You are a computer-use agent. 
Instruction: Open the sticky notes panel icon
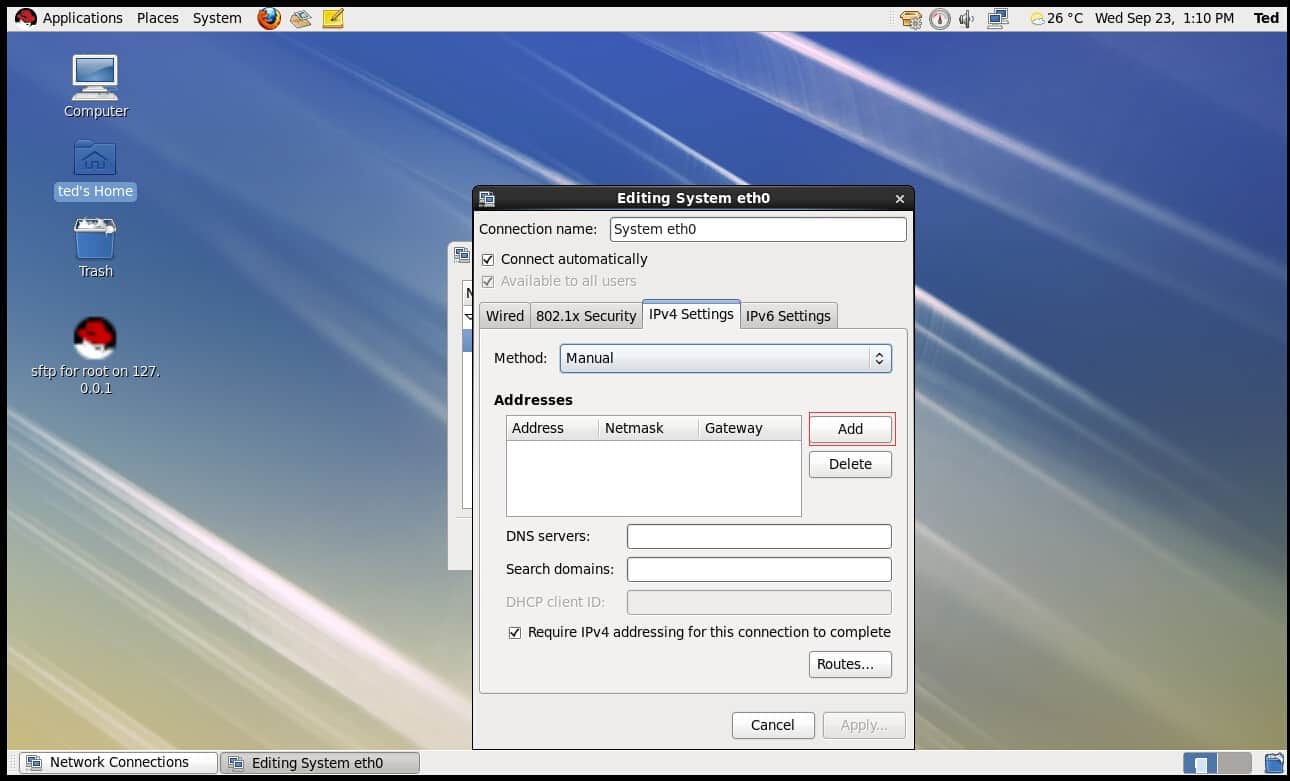333,18
